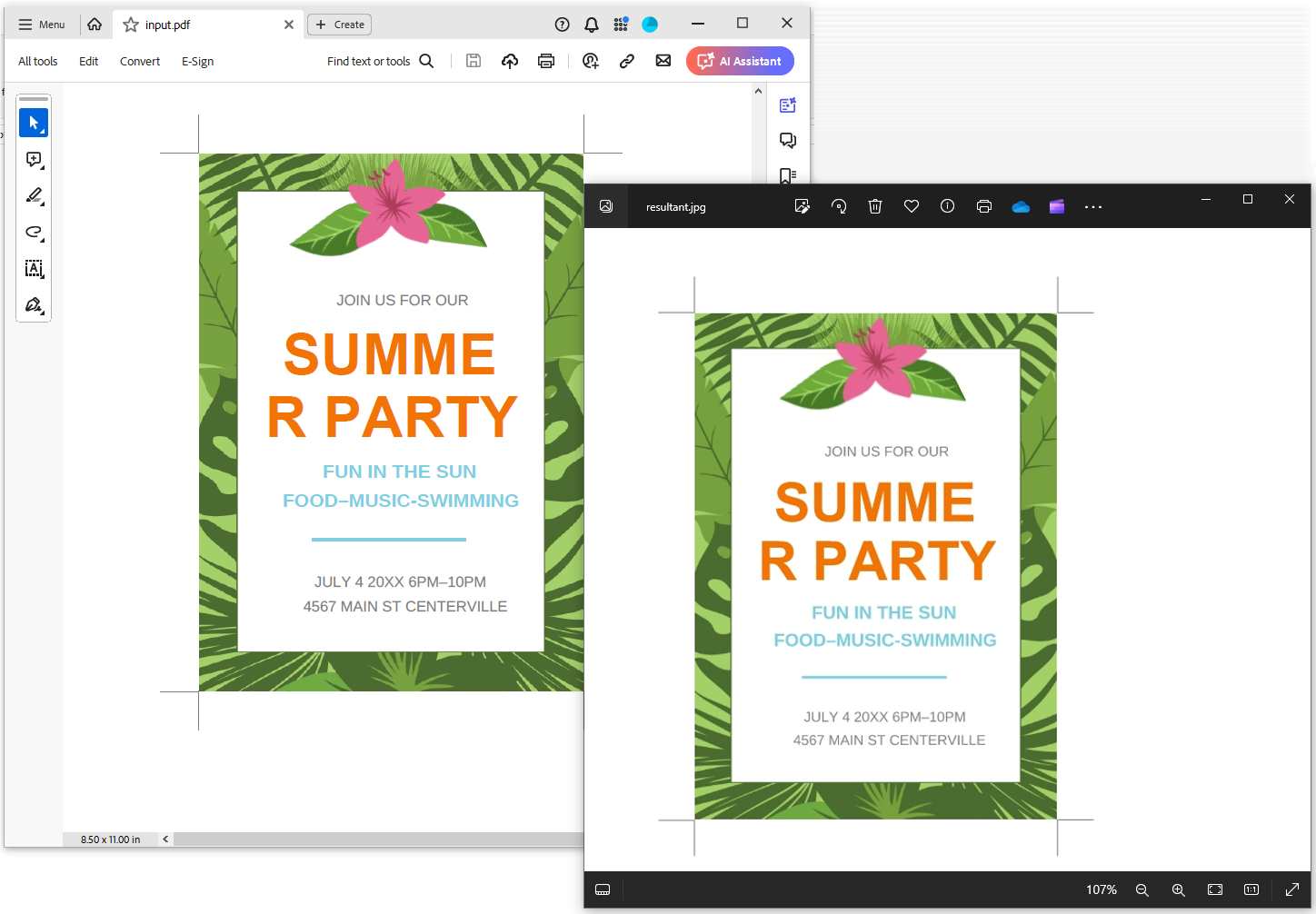
Task: Open the Menu dropdown in Acrobat
Action: [x=41, y=25]
